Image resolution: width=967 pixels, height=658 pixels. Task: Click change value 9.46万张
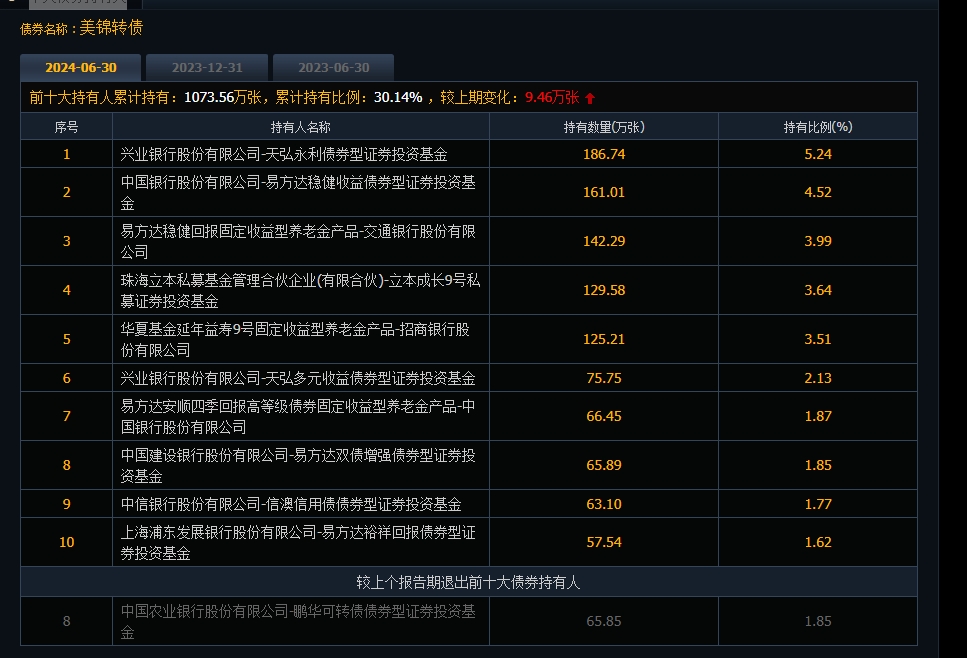552,97
